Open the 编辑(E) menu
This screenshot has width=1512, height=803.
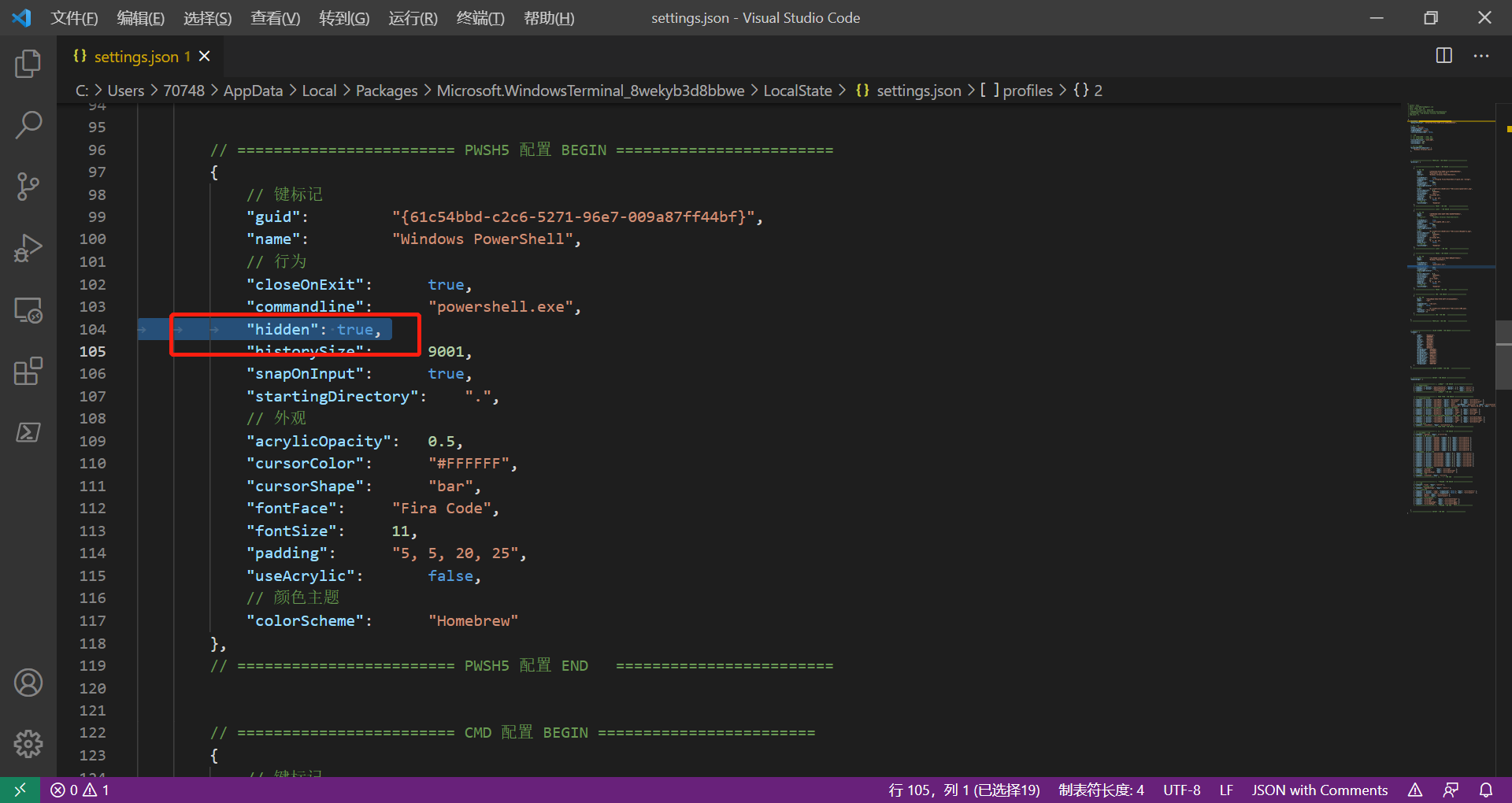(141, 17)
